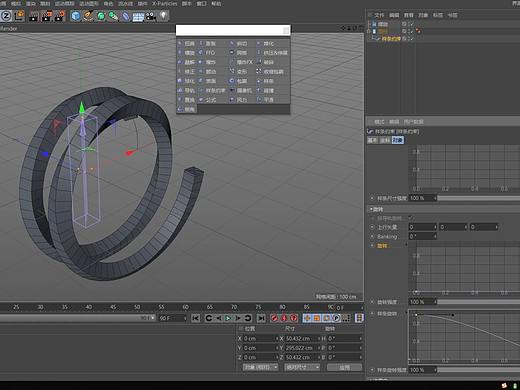This screenshot has width=520, height=390.
Task: Click the green array/modeling objects icon
Action: click(x=113, y=16)
